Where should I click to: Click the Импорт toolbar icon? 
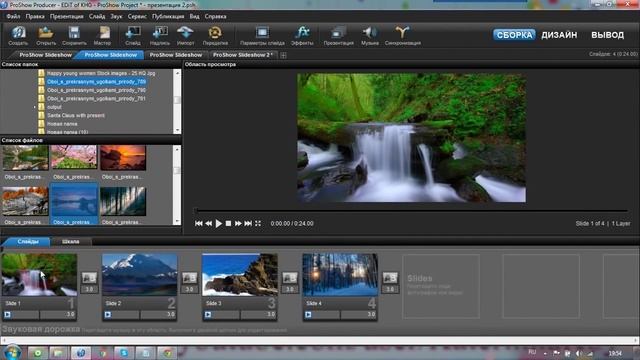tap(185, 35)
